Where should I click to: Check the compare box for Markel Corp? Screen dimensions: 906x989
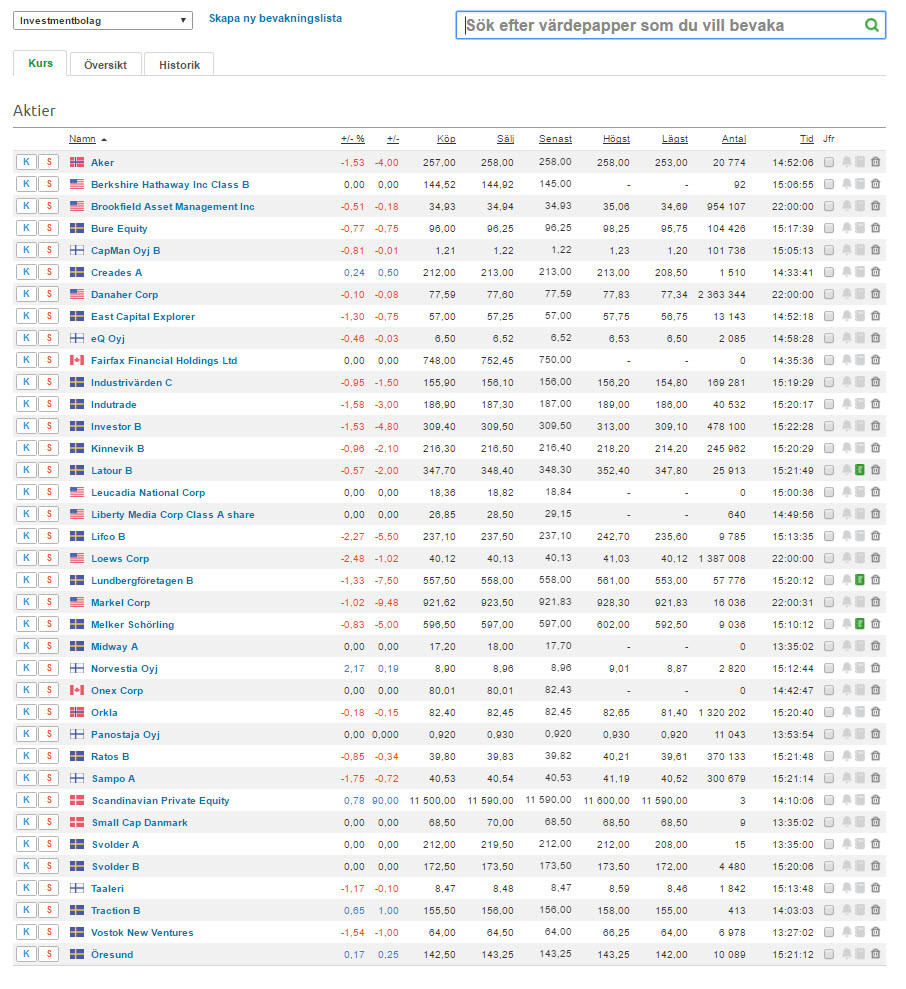(829, 602)
